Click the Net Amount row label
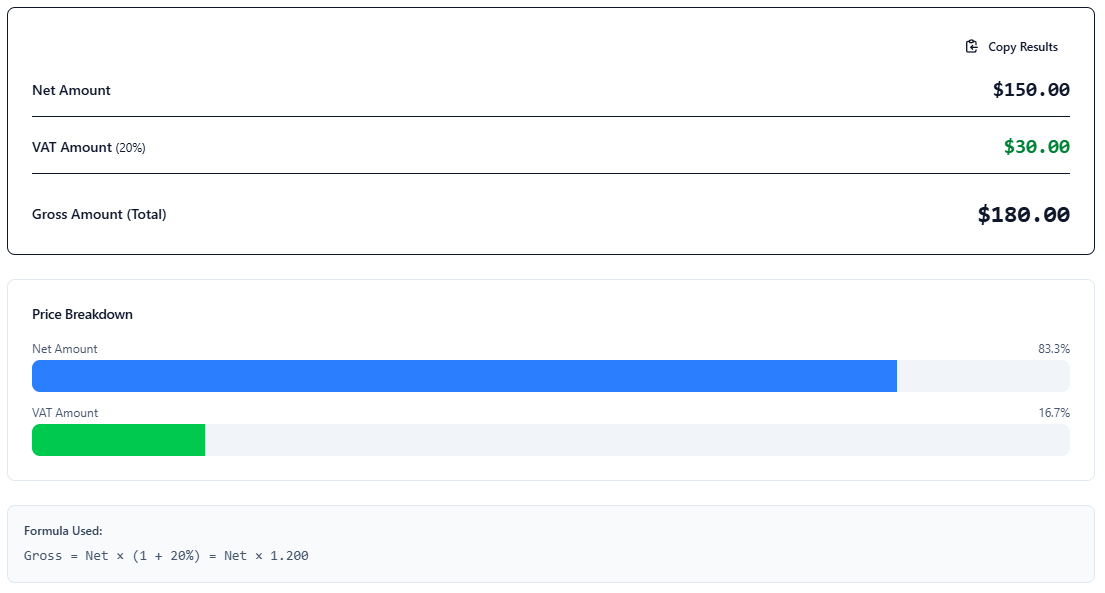1105x593 pixels. [71, 90]
